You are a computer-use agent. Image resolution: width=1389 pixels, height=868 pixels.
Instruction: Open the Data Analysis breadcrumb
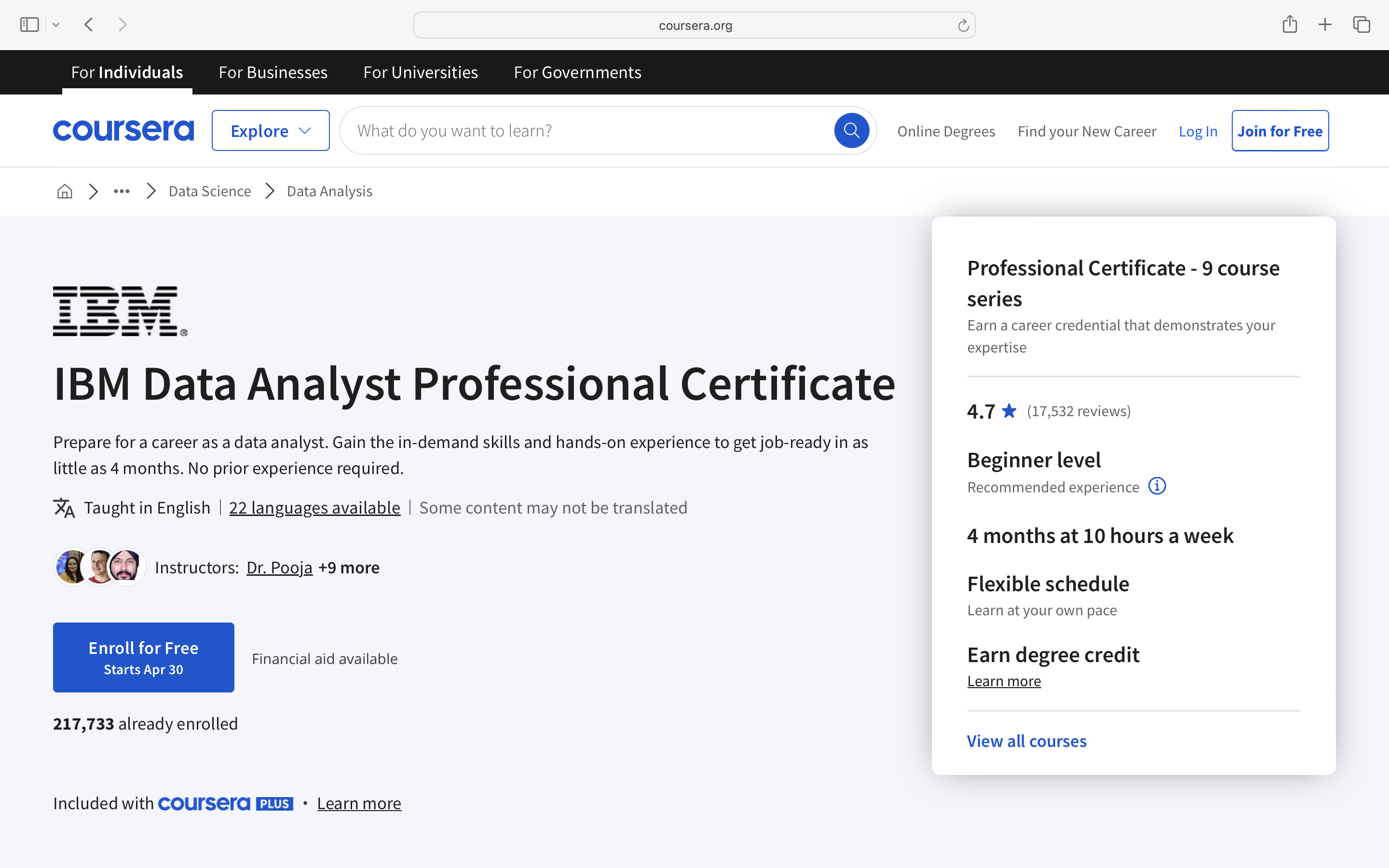[x=329, y=191]
